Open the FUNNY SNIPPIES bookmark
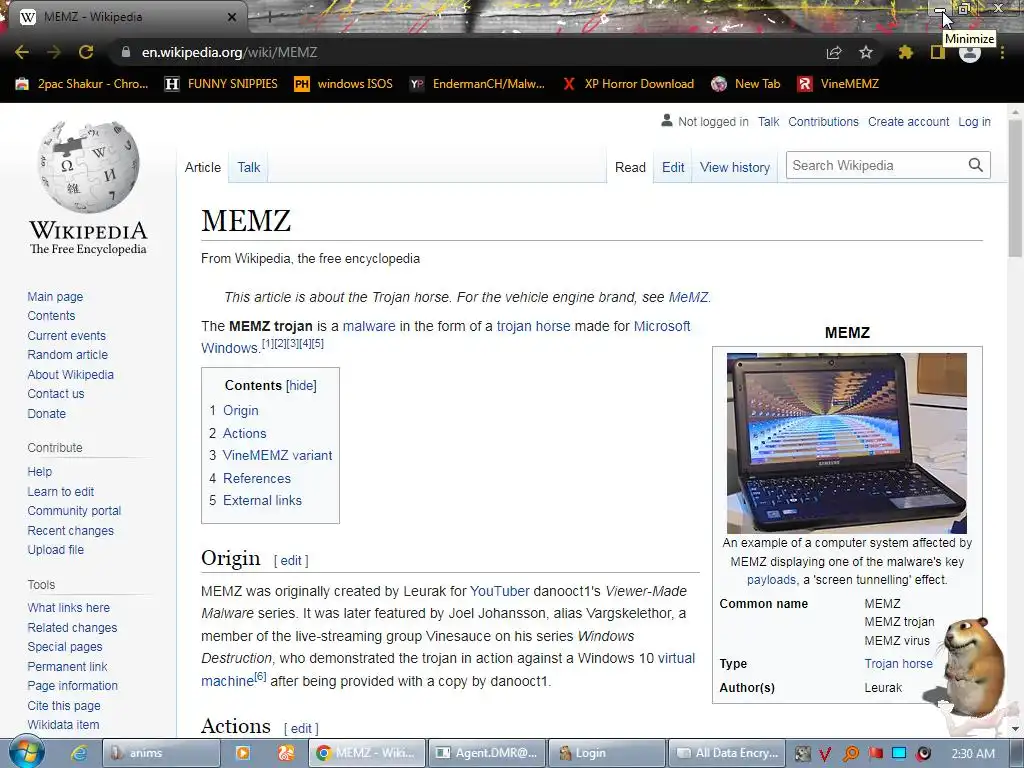This screenshot has width=1024, height=768. point(221,84)
